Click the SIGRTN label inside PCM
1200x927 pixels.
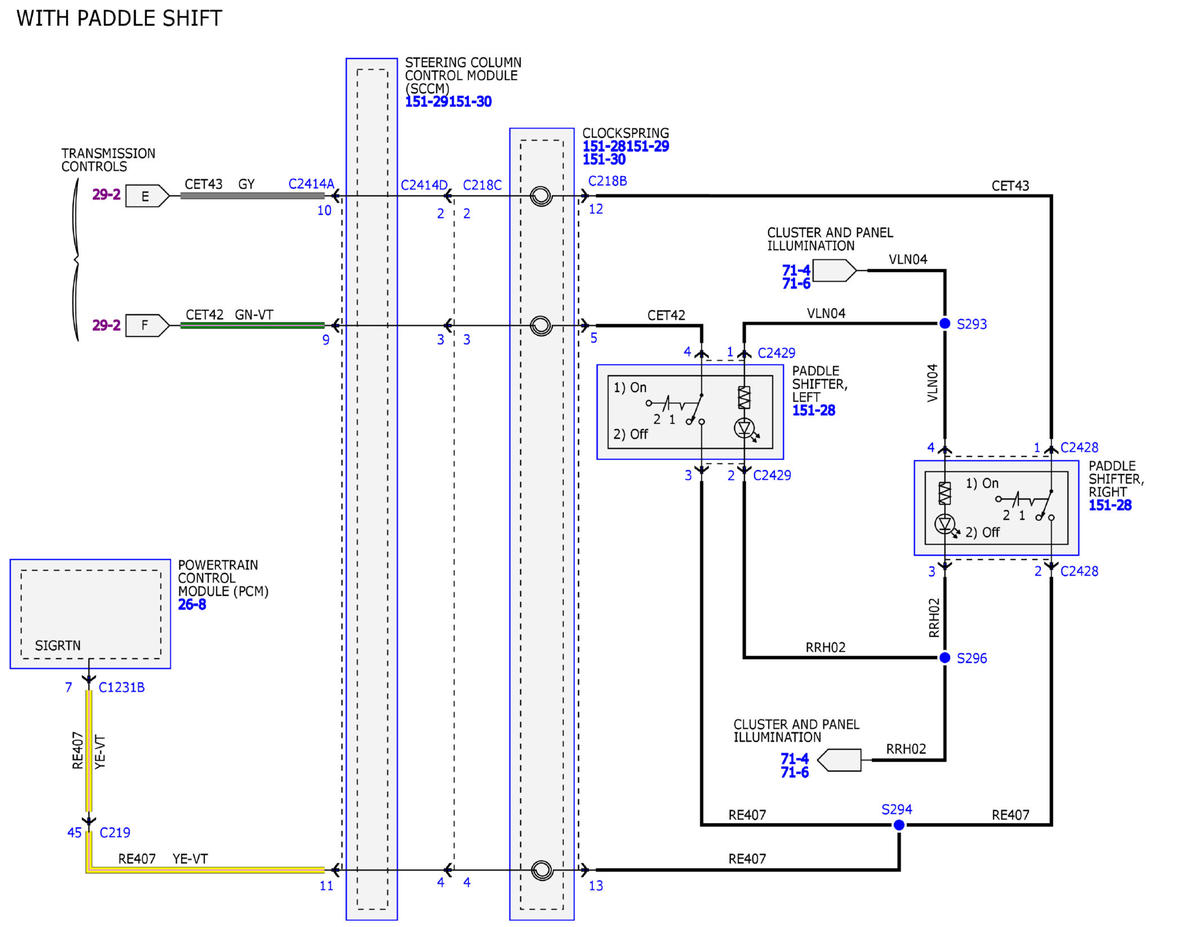click(x=56, y=646)
